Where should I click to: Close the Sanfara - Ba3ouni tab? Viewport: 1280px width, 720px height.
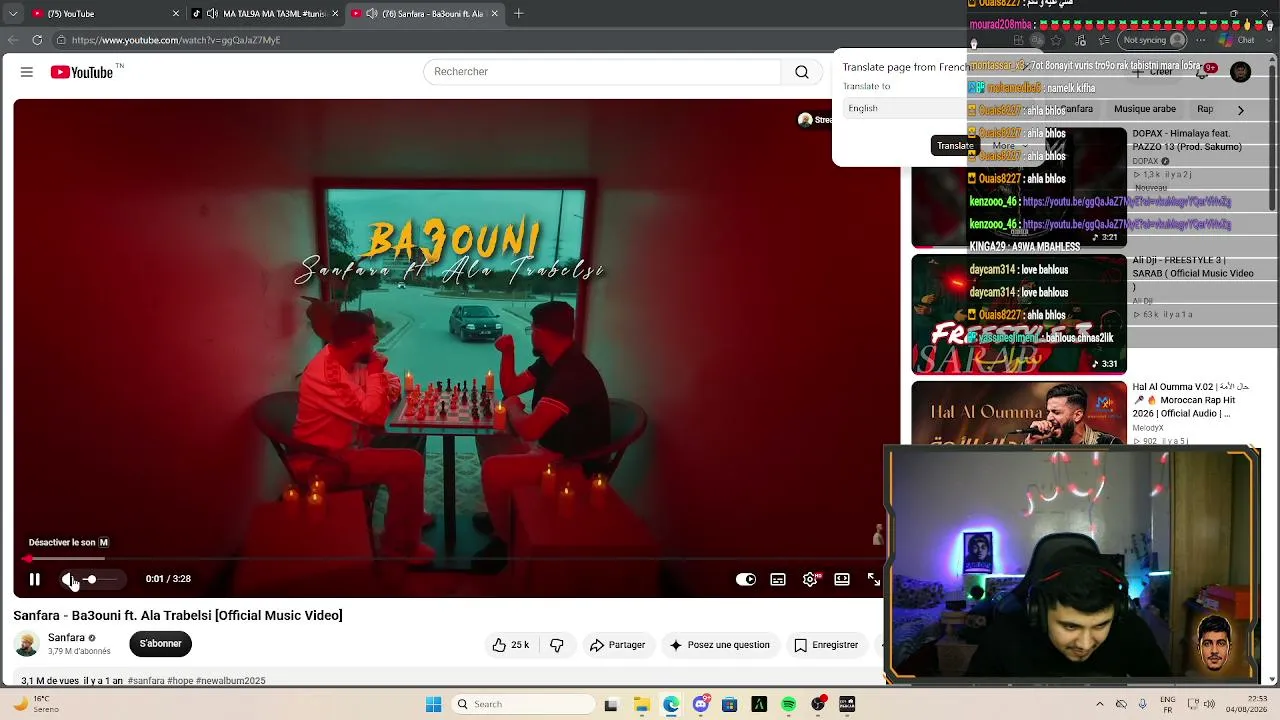tap(494, 14)
